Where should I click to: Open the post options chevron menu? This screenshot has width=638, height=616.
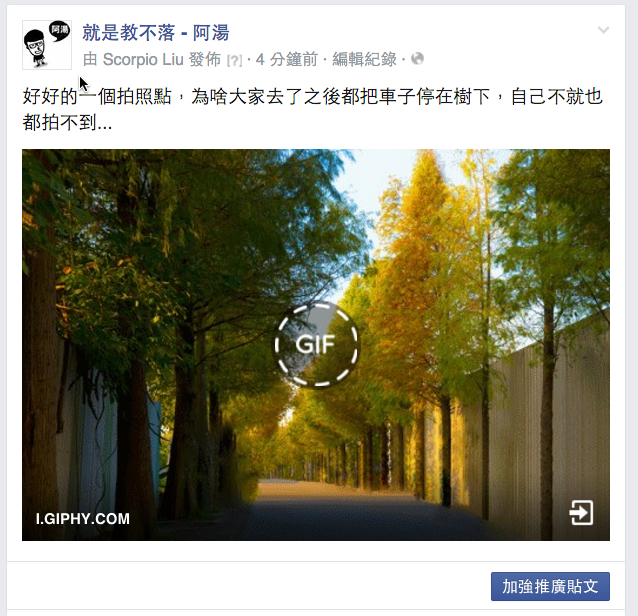[x=603, y=30]
